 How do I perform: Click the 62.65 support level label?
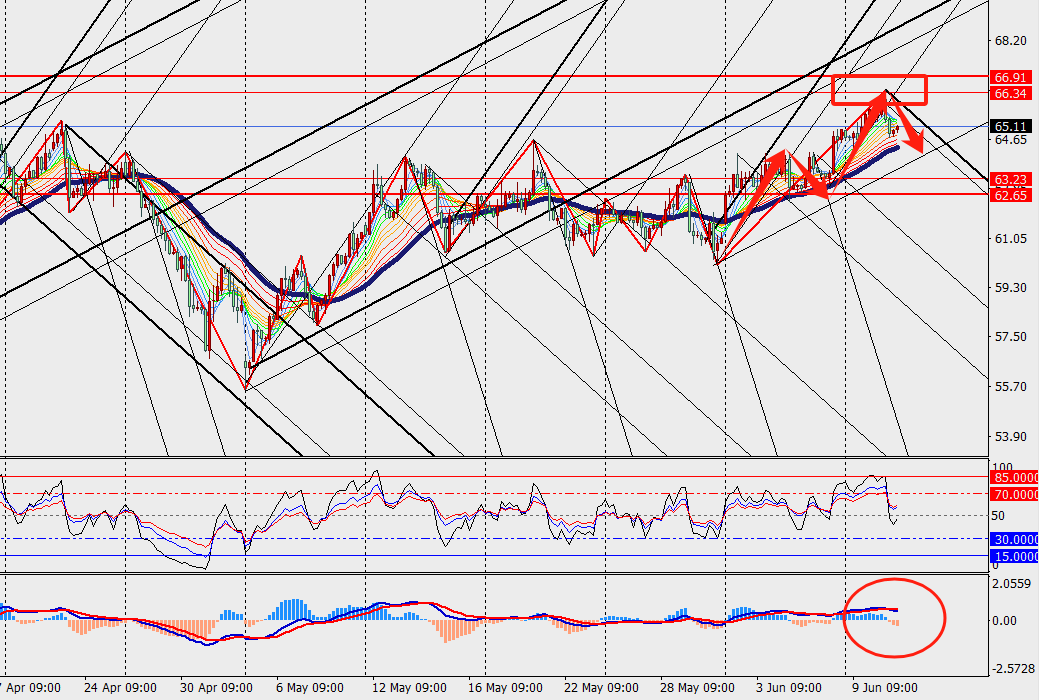coord(1010,195)
